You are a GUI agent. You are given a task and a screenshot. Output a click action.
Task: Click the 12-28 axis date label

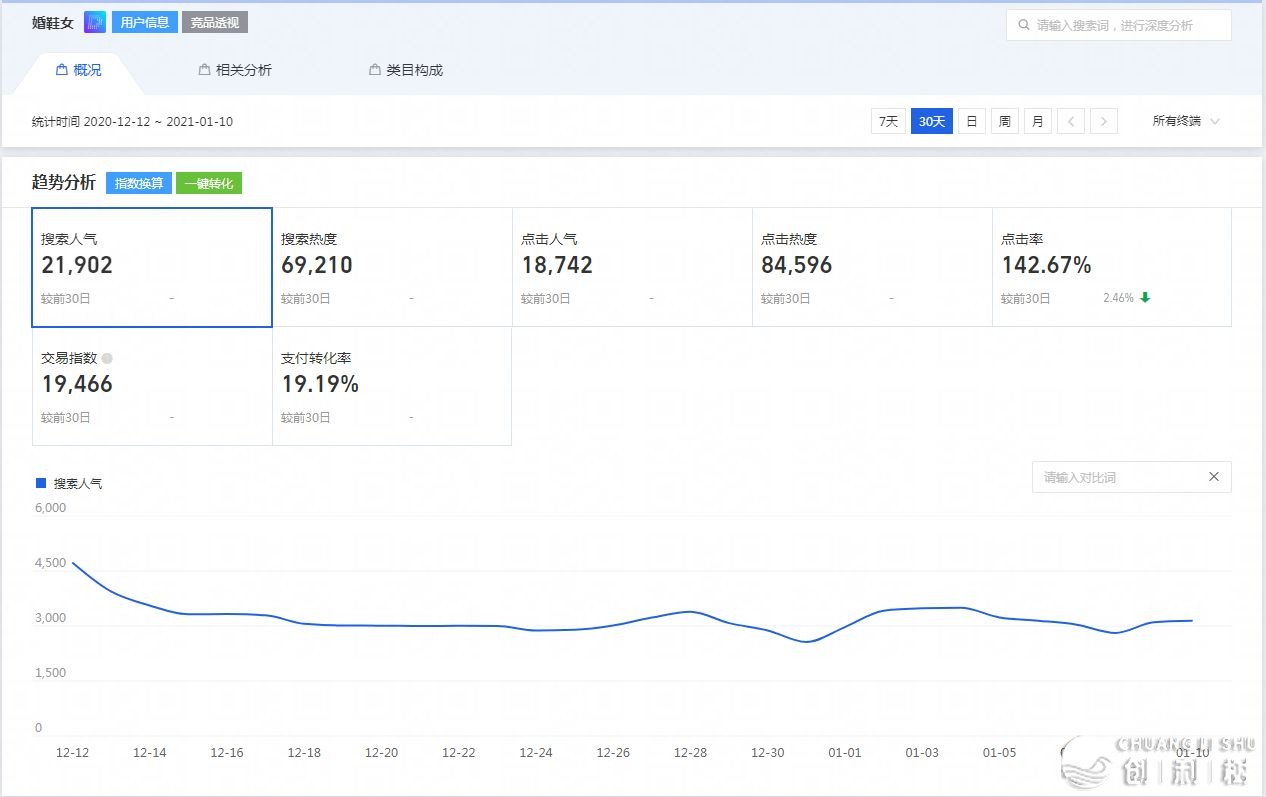(x=690, y=753)
